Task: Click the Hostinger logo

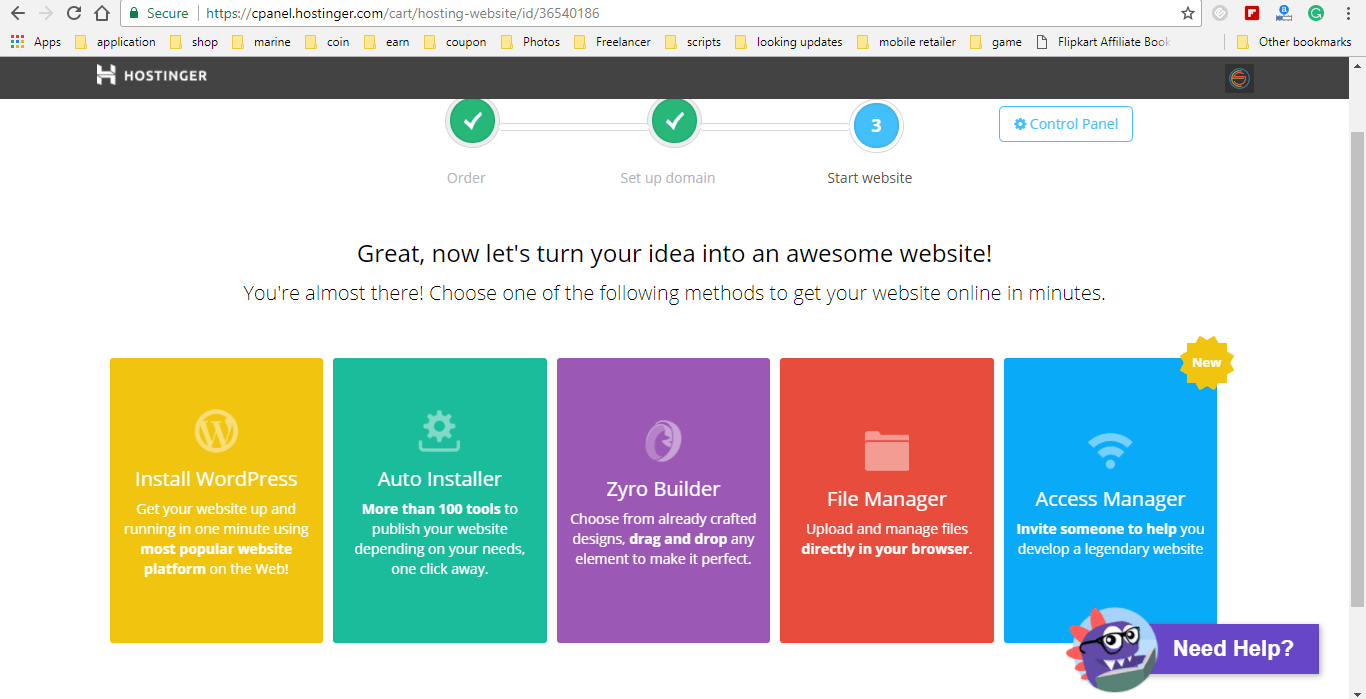Action: click(151, 75)
